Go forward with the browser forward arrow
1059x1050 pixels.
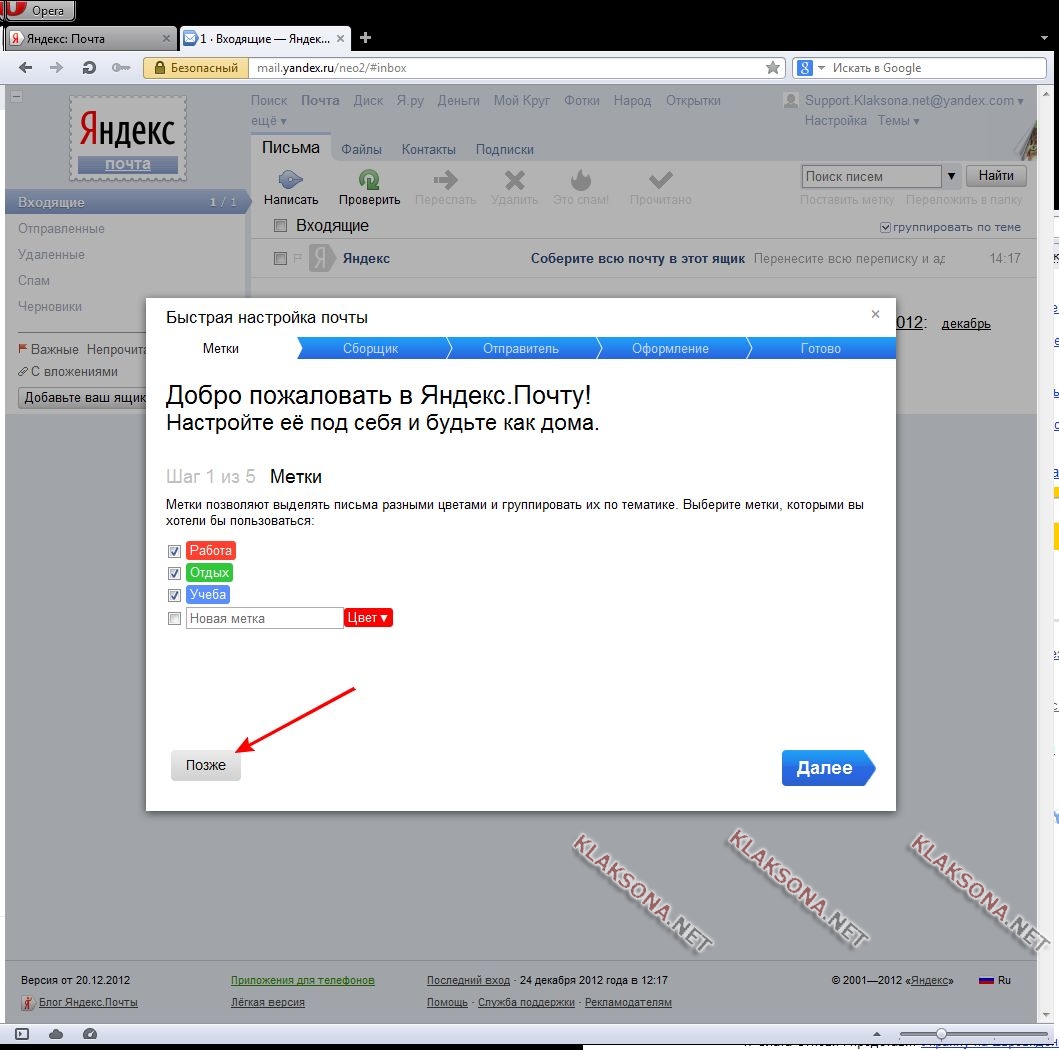pos(57,68)
